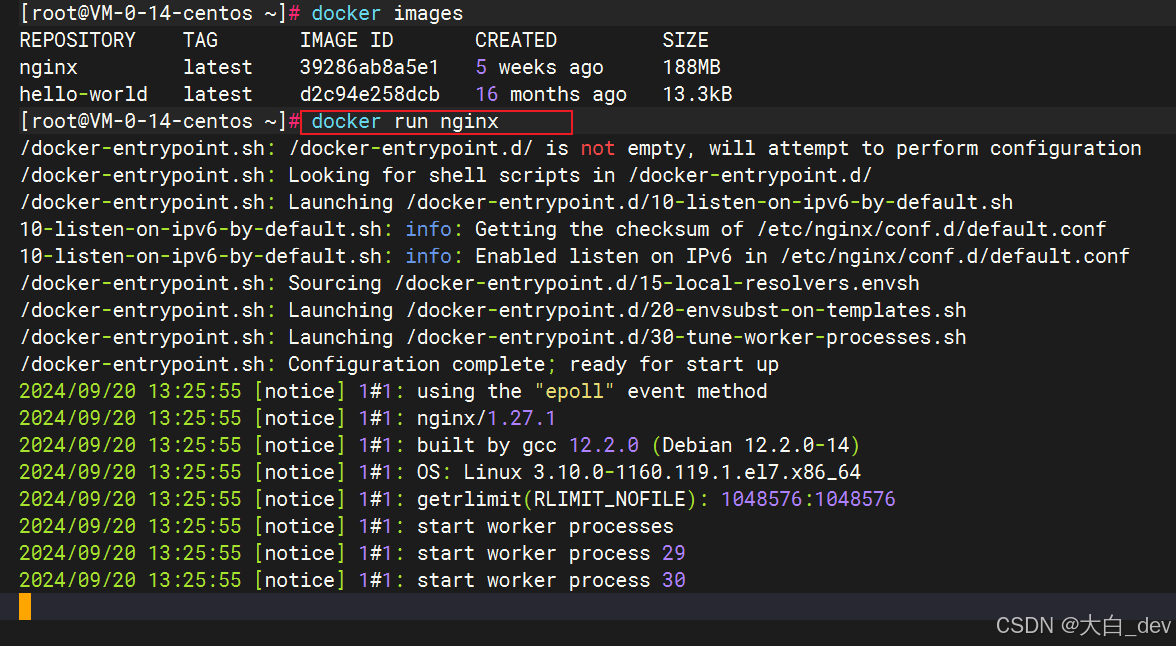
Task: Click the latest tag in hello-world row
Action: 218,95
